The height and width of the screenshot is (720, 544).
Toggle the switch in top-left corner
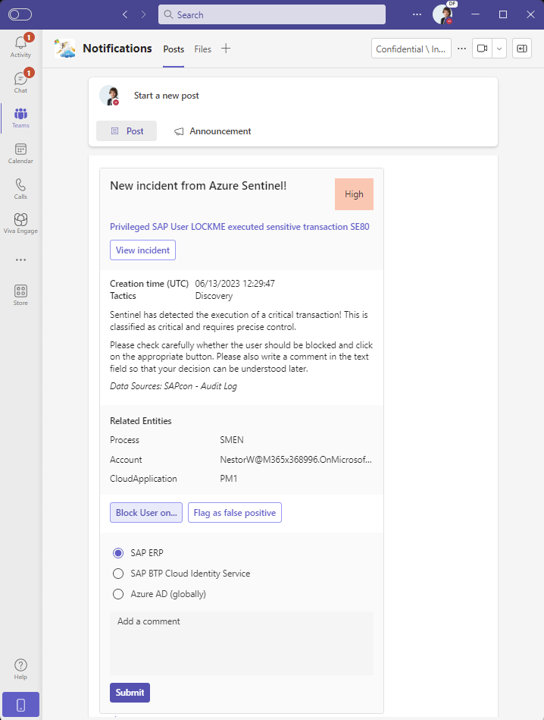click(x=20, y=15)
